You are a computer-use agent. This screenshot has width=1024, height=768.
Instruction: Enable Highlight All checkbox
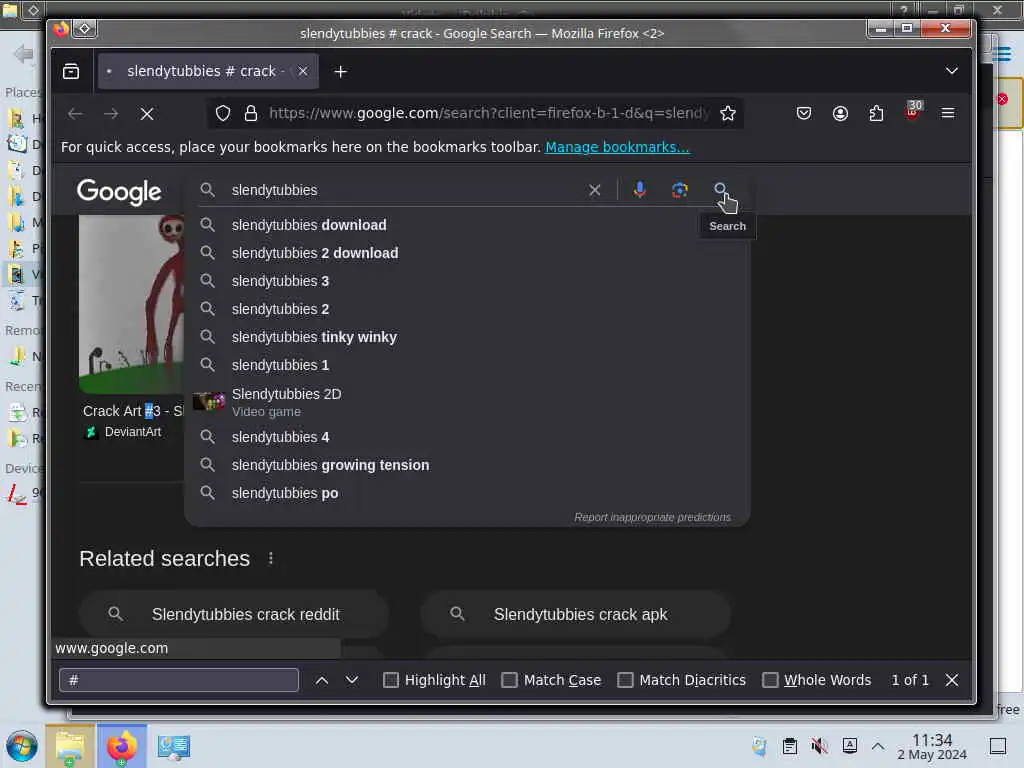(391, 680)
